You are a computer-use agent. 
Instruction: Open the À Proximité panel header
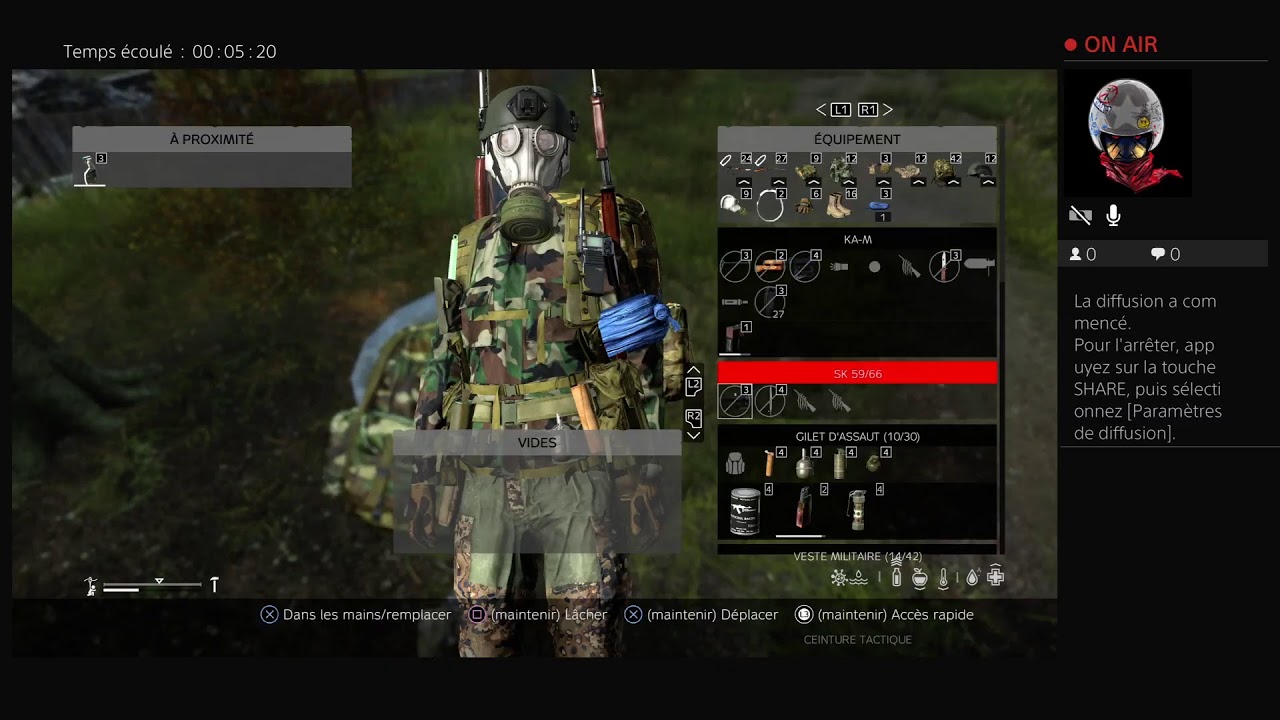211,139
